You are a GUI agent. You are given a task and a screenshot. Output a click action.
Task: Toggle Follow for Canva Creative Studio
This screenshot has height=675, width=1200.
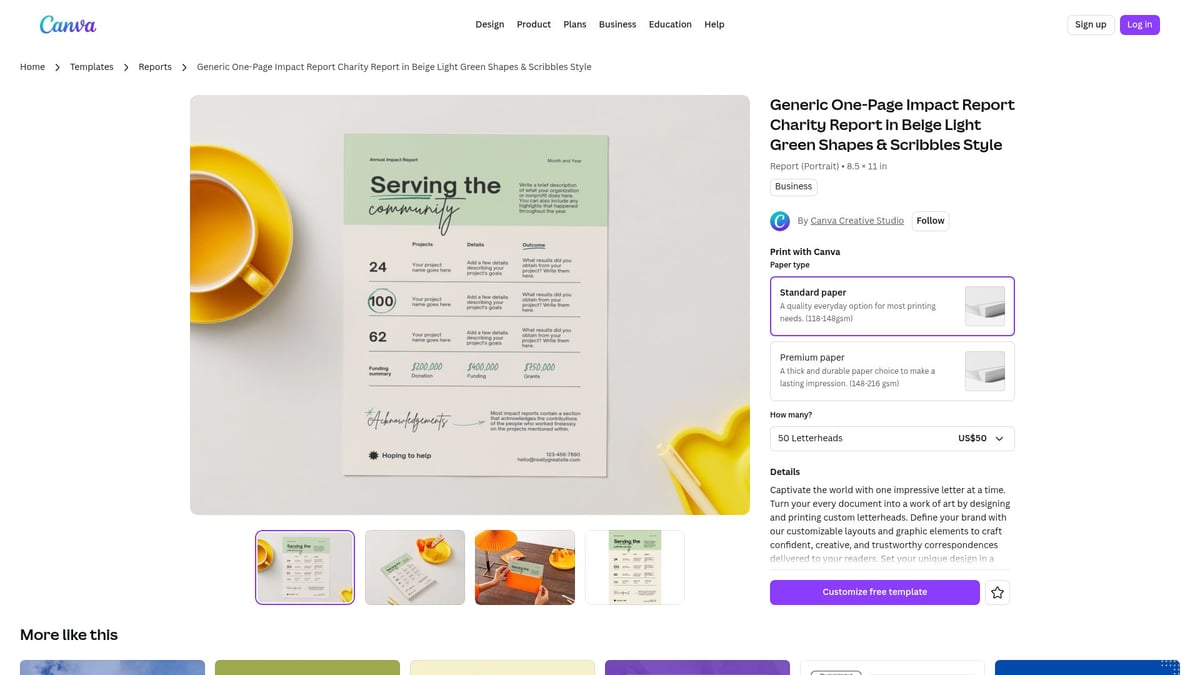pos(930,220)
